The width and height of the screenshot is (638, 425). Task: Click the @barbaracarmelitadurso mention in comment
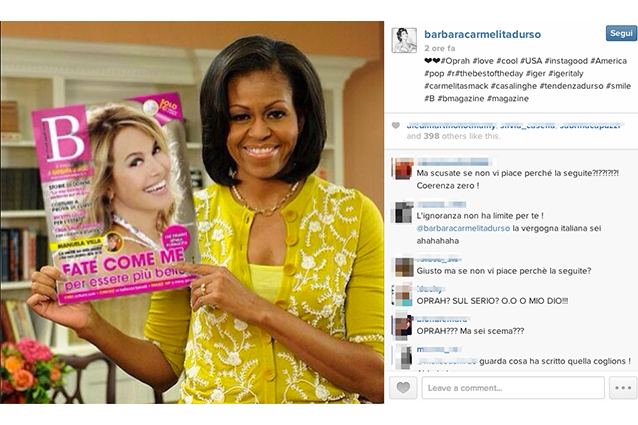coord(463,229)
